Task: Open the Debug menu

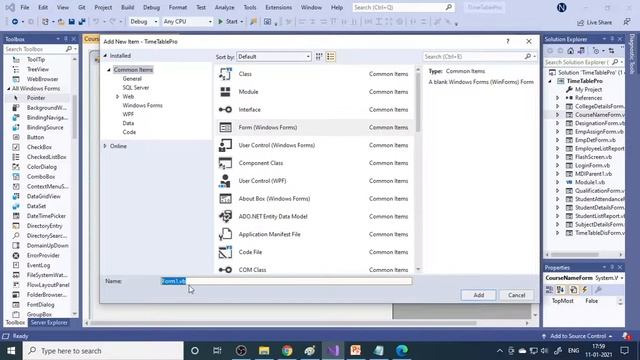Action: 151,7
